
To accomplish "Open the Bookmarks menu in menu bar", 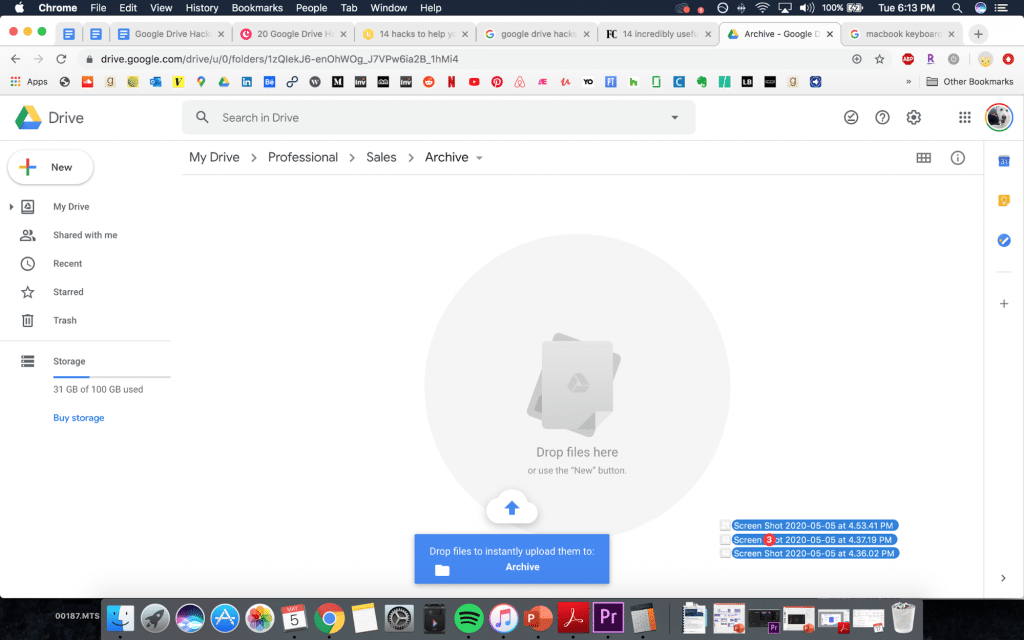I will click(x=256, y=8).
